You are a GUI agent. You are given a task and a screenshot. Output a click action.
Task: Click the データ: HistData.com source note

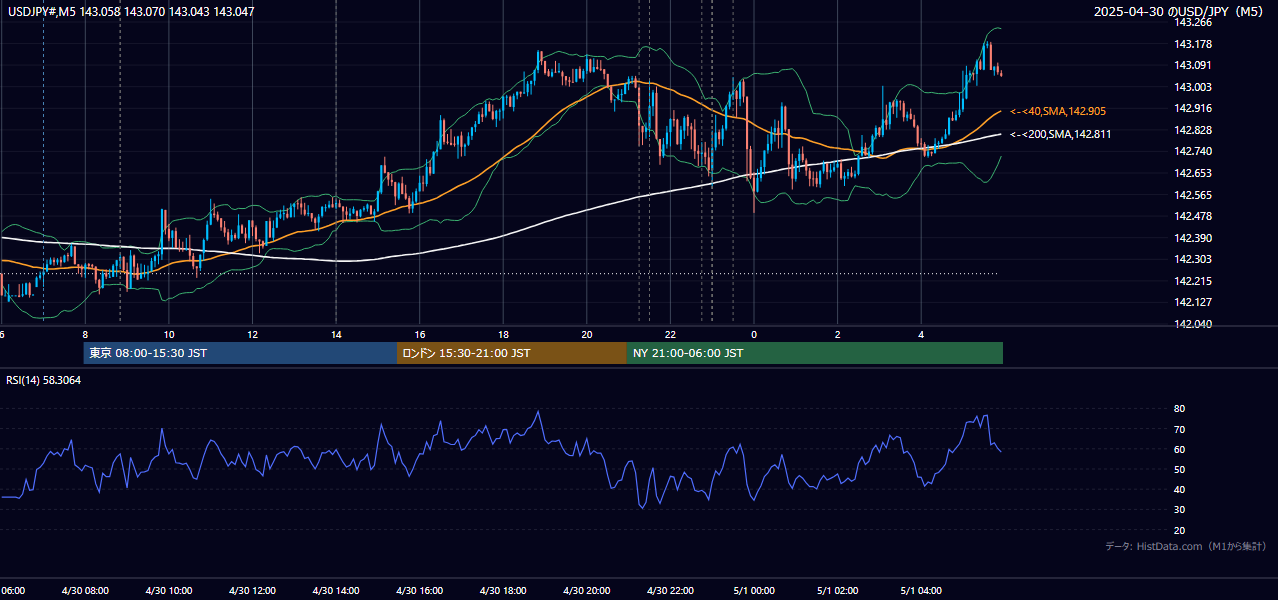(1185, 546)
